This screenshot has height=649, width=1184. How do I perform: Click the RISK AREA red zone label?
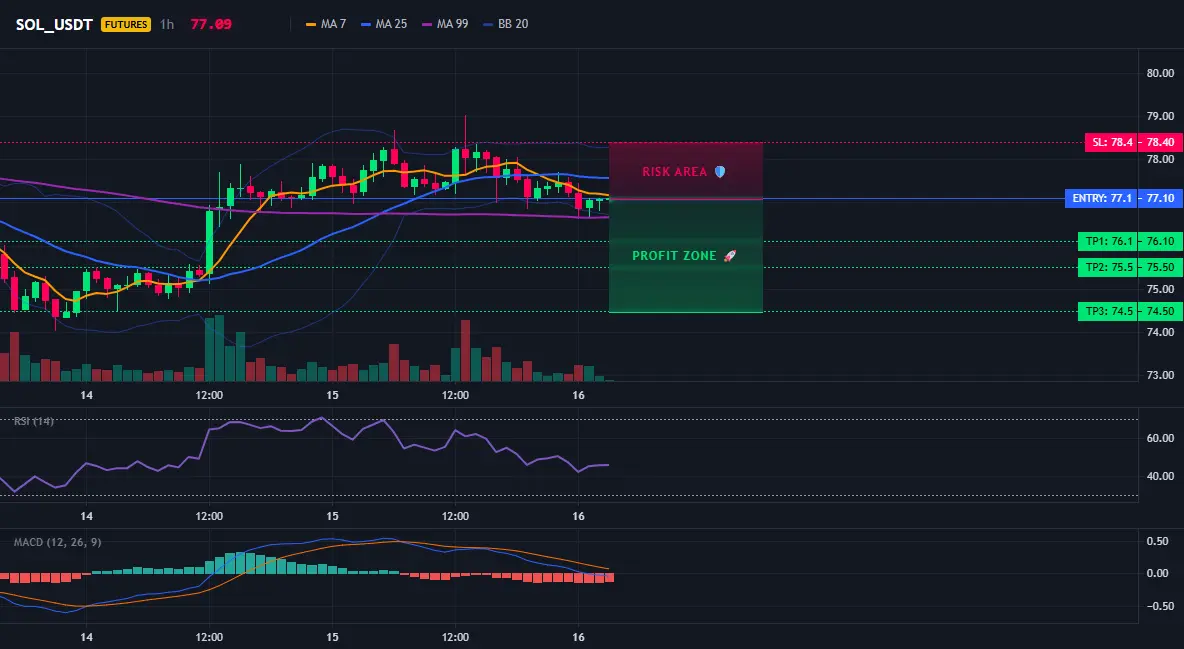click(x=674, y=172)
